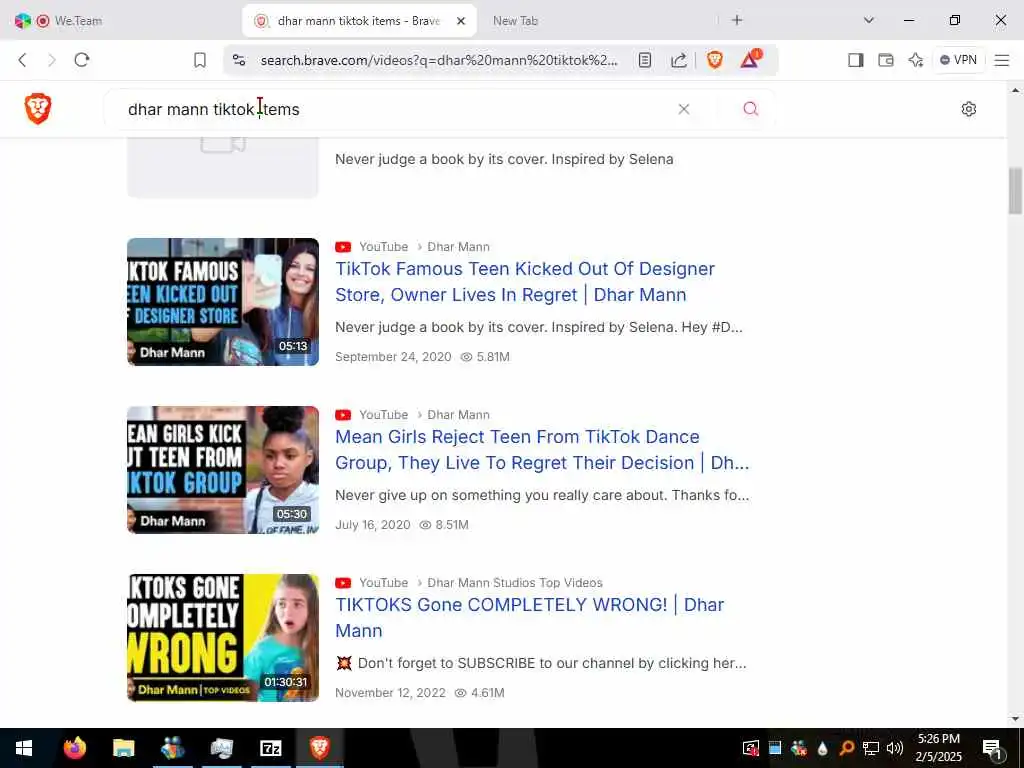The height and width of the screenshot is (768, 1024).
Task: Click 'July 16, 2020' date text
Action: [373, 524]
